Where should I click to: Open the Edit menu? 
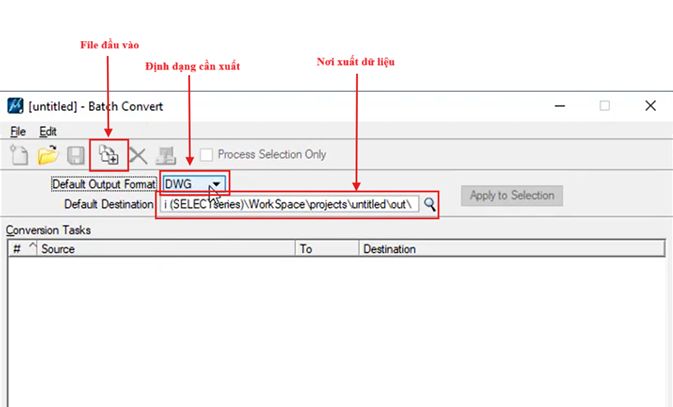coord(48,131)
